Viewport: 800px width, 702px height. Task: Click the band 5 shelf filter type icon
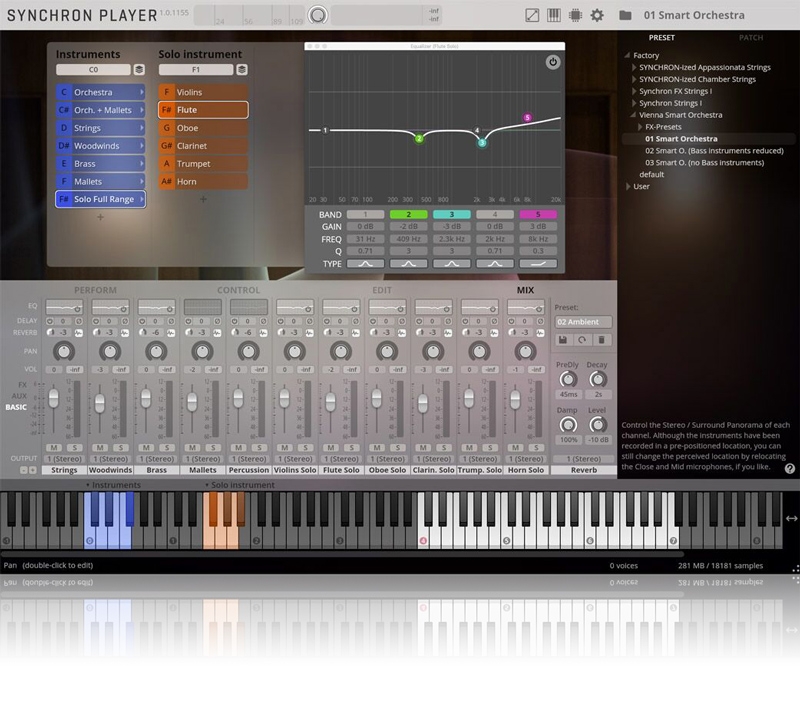(x=538, y=264)
